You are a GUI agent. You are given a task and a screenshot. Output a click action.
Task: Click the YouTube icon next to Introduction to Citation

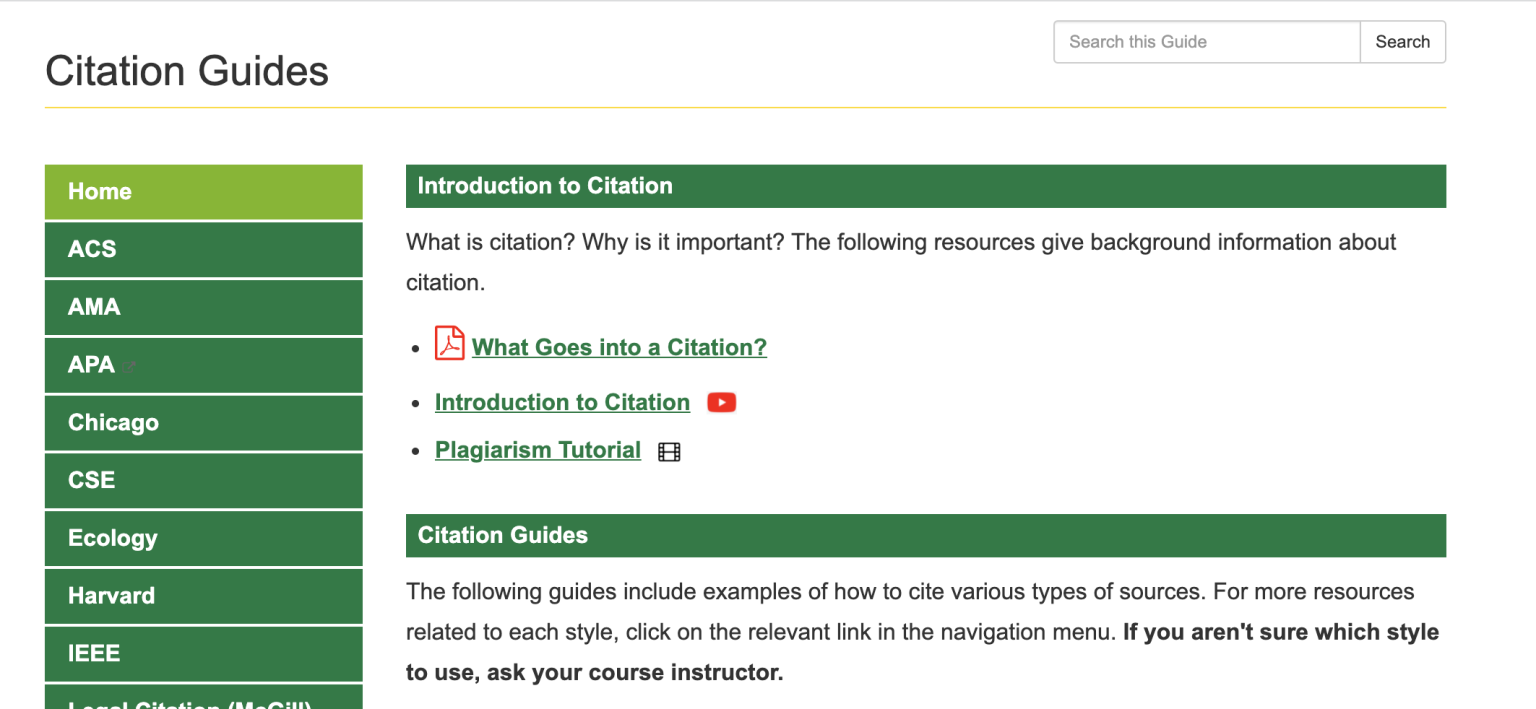pos(721,402)
